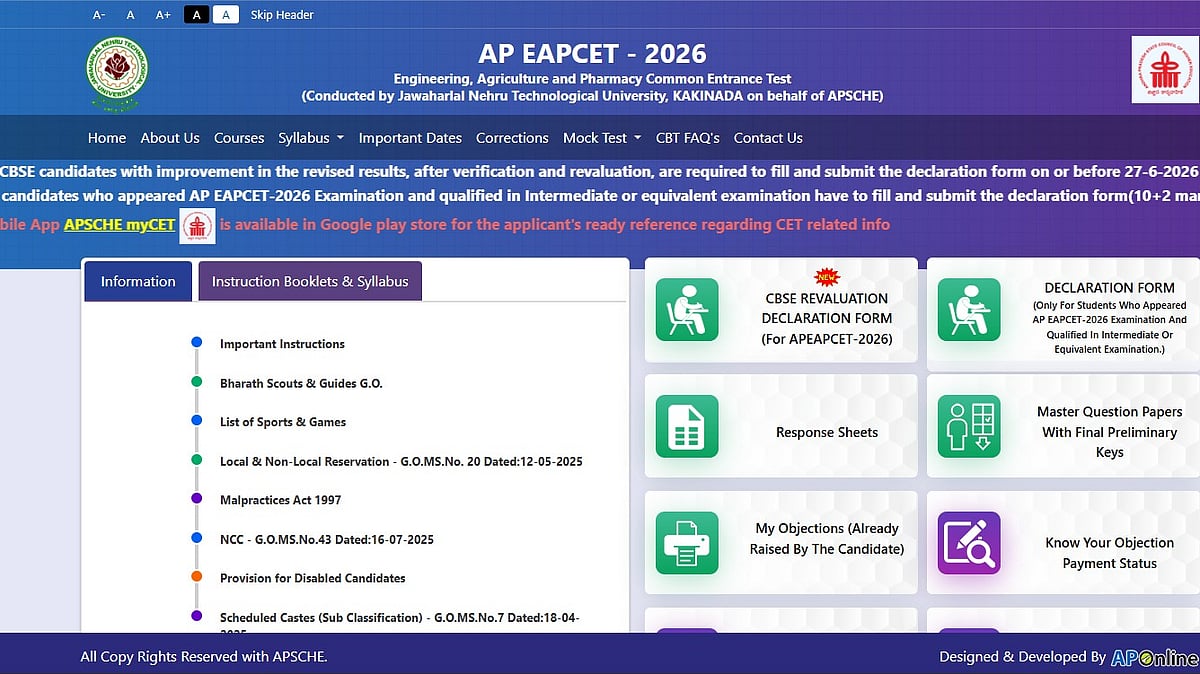Open CBSE Revaluation Declaration Form card text
Image resolution: width=1200 pixels, height=674 pixels.
(827, 319)
